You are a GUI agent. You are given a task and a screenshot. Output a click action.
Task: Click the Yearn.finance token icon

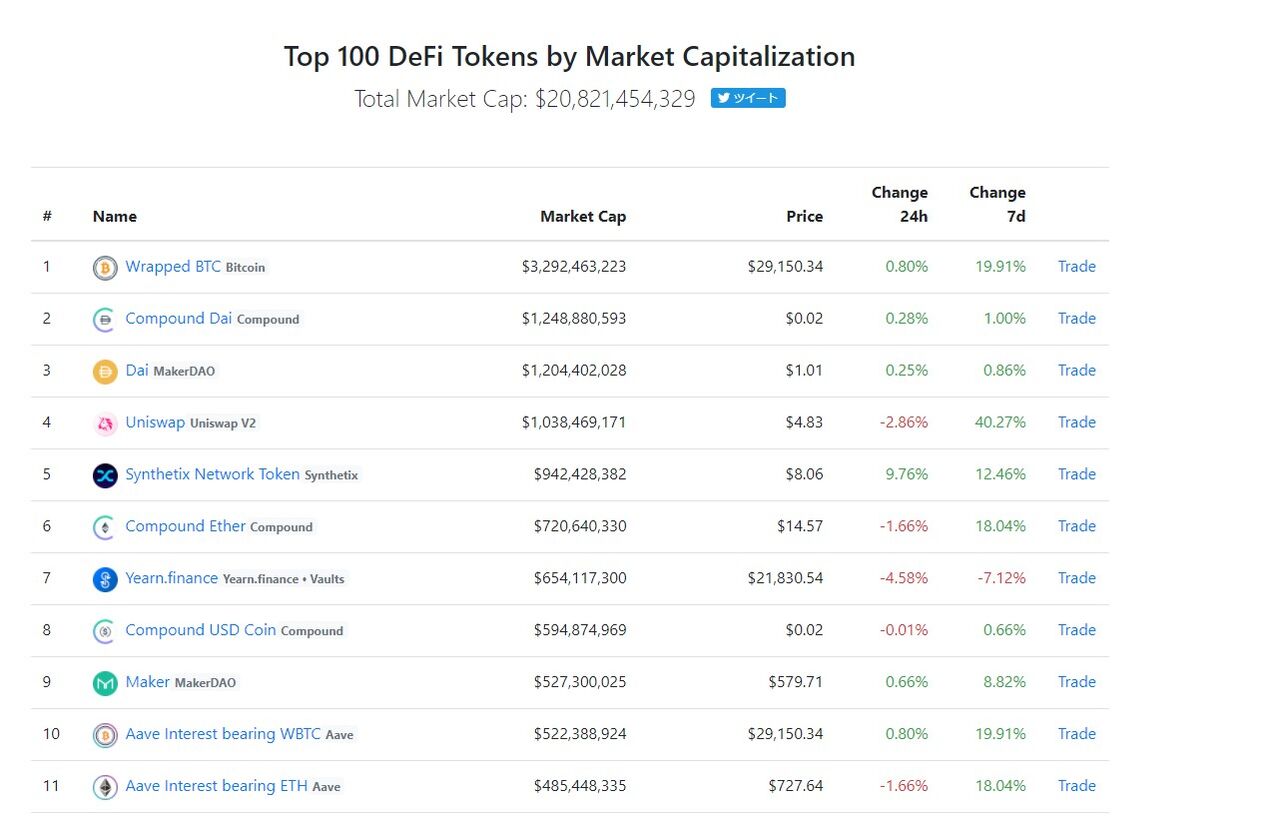(105, 579)
